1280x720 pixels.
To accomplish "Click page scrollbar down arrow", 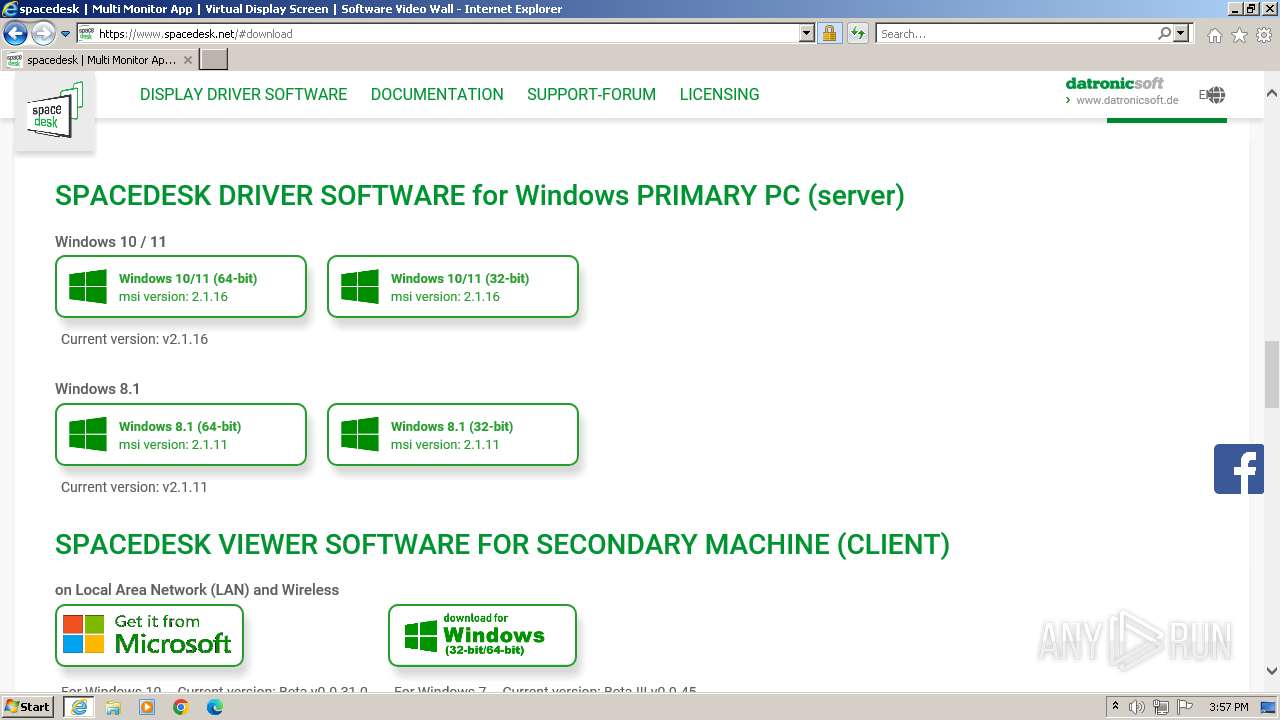I will point(1272,671).
